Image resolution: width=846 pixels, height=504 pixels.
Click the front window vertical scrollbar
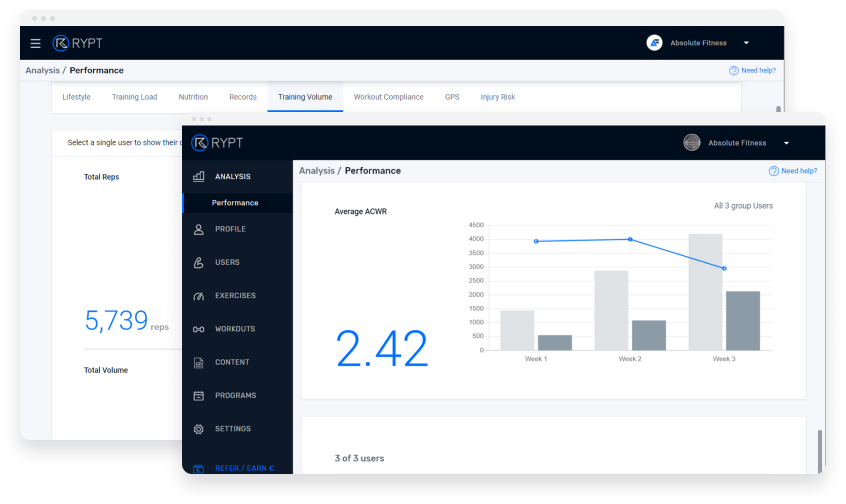click(x=820, y=450)
